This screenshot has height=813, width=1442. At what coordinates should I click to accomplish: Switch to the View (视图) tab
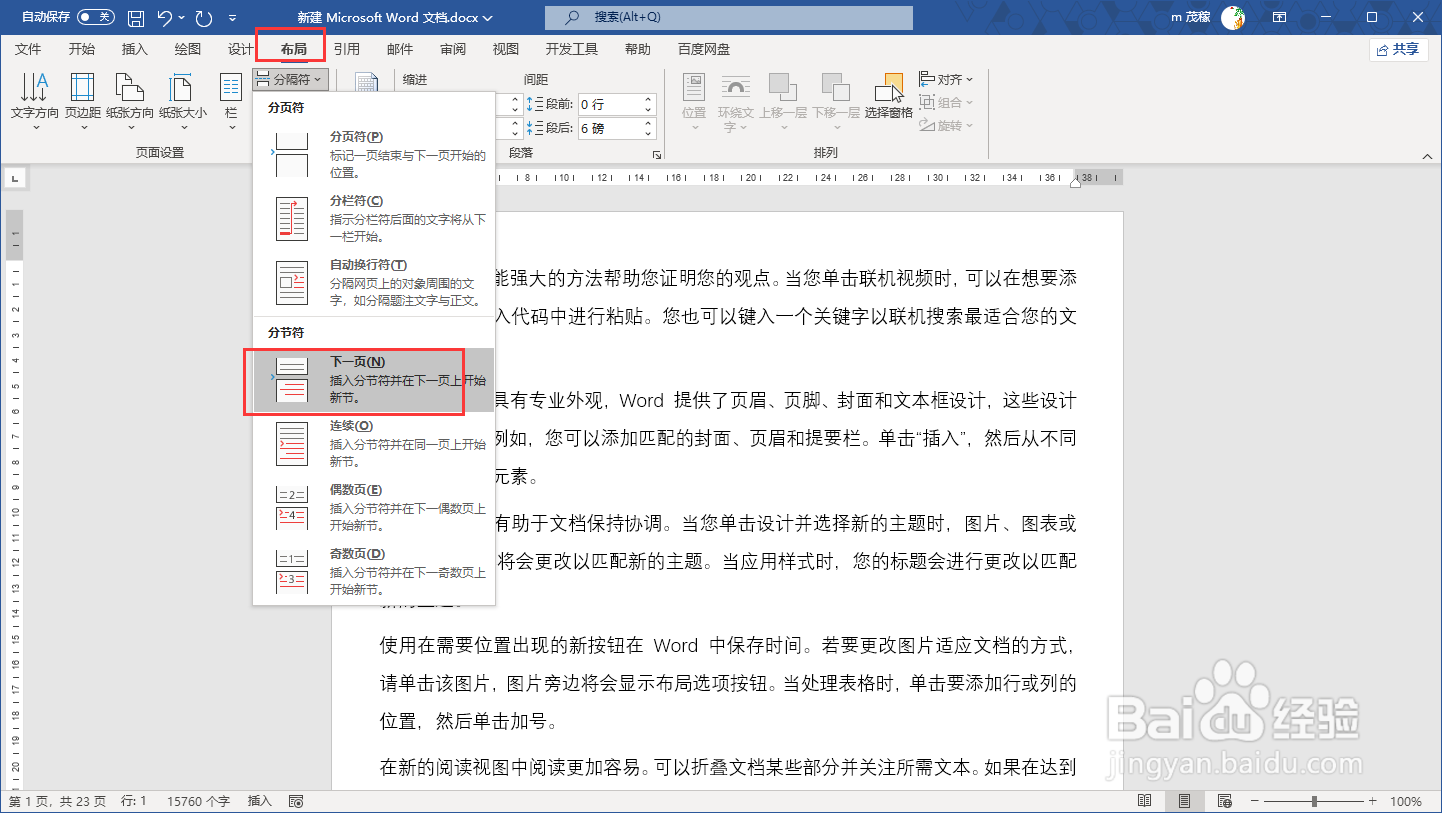pyautogui.click(x=506, y=49)
